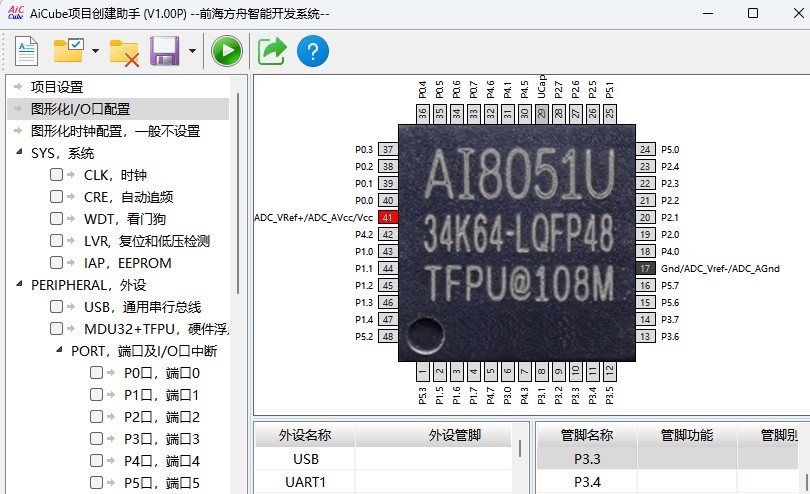Open the dropdown arrow beside open folder
Screen dimensions: 810x494
pyautogui.click(x=95, y=51)
